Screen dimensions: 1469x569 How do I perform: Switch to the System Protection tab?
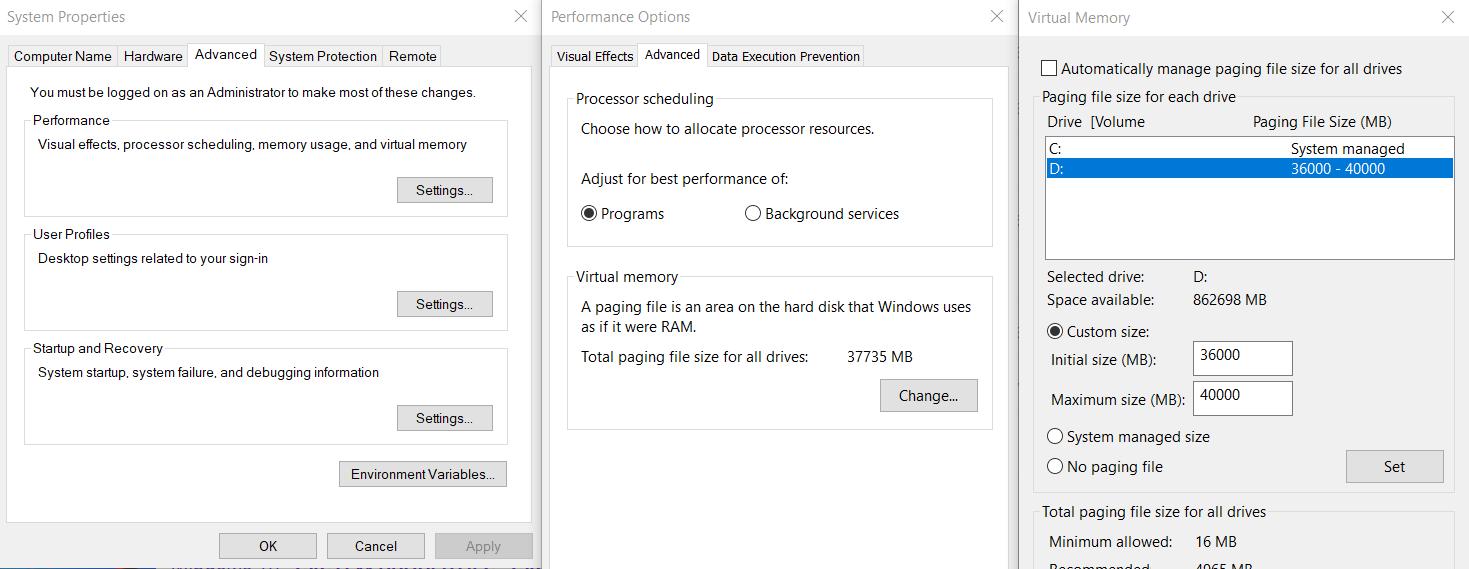323,57
